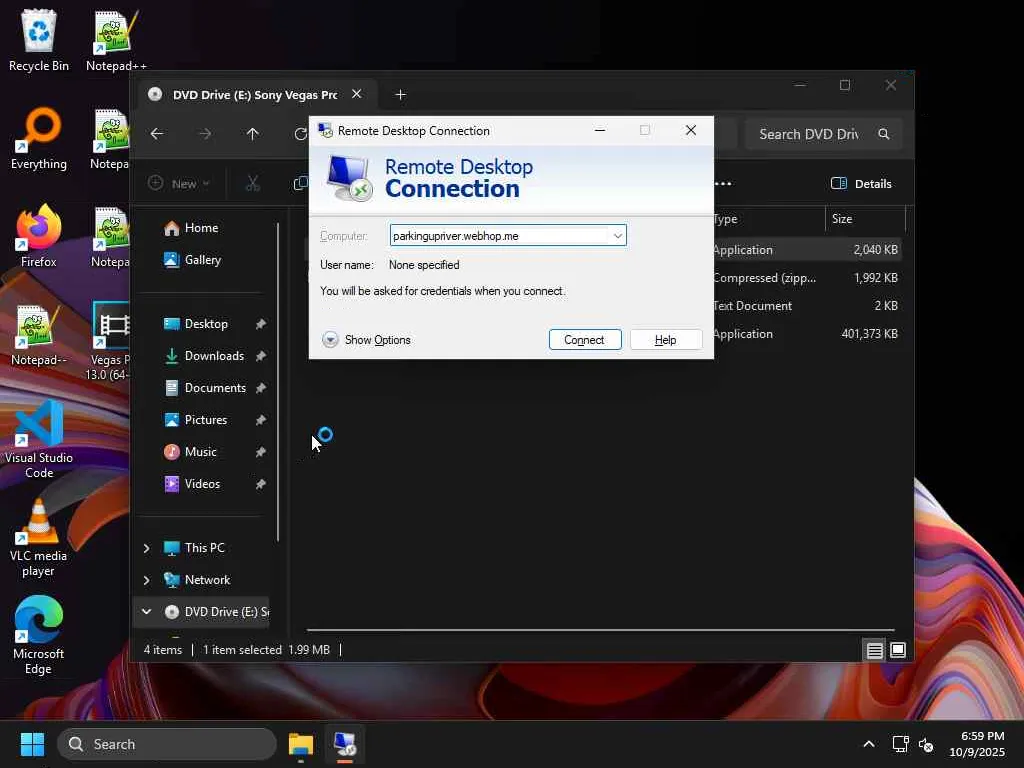The image size is (1024, 768).
Task: Expand Show Options in Remote Desktop
Action: click(366, 340)
